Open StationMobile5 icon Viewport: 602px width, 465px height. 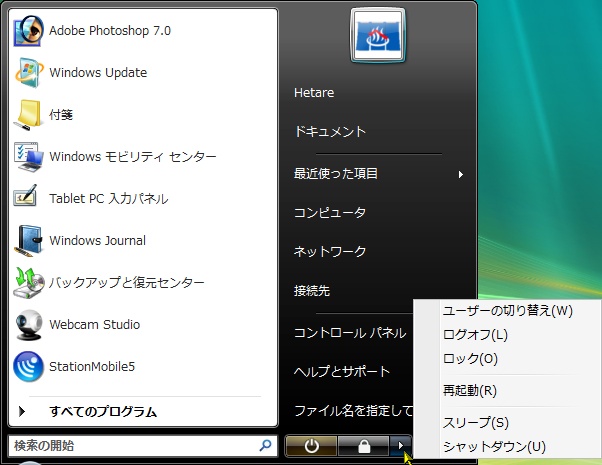28,367
